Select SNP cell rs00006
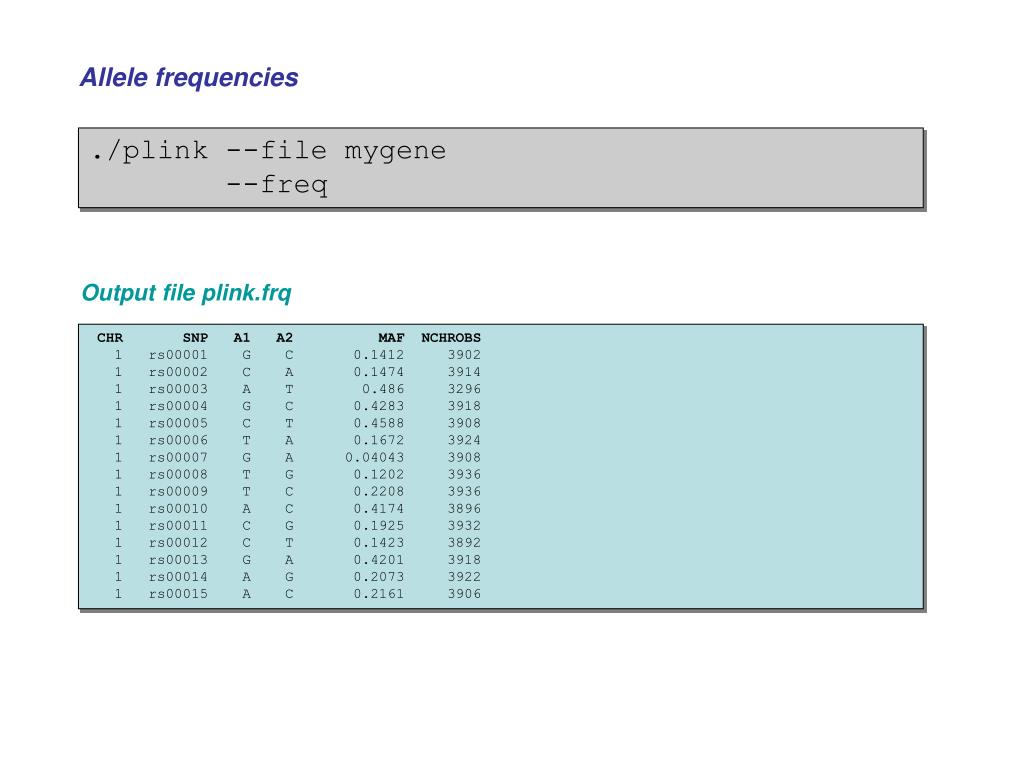This screenshot has height=768, width=1024. [x=178, y=440]
